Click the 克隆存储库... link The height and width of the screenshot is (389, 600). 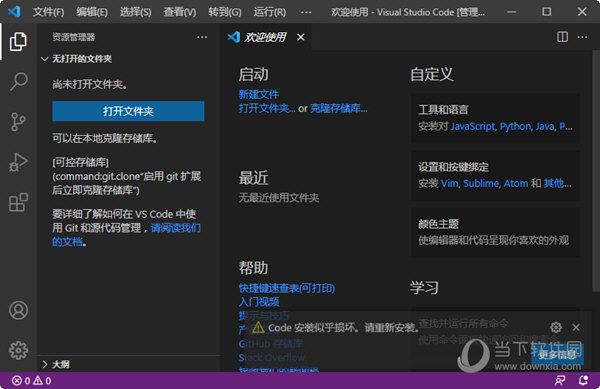coord(339,108)
